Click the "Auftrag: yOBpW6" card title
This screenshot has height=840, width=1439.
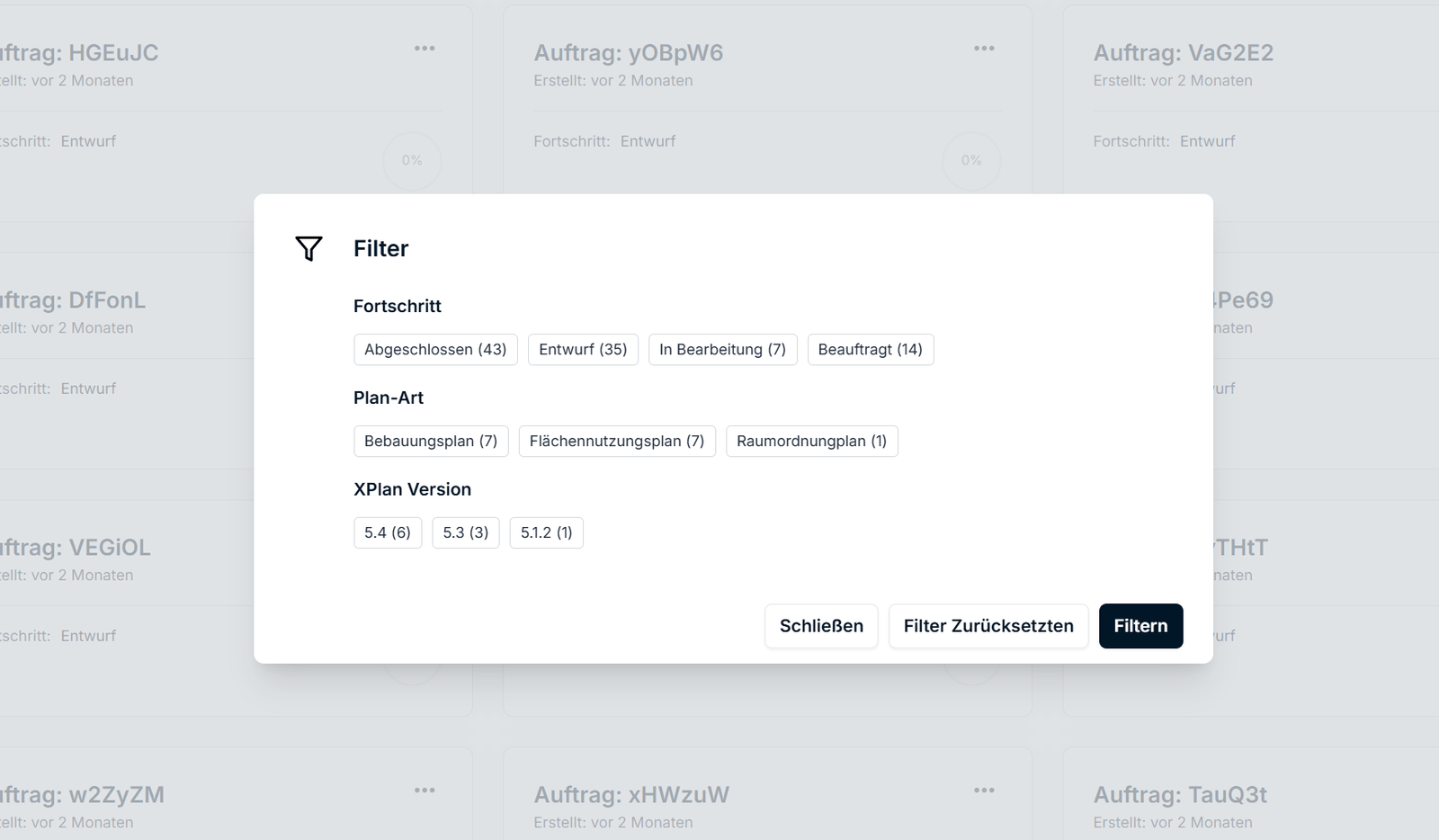(x=629, y=53)
